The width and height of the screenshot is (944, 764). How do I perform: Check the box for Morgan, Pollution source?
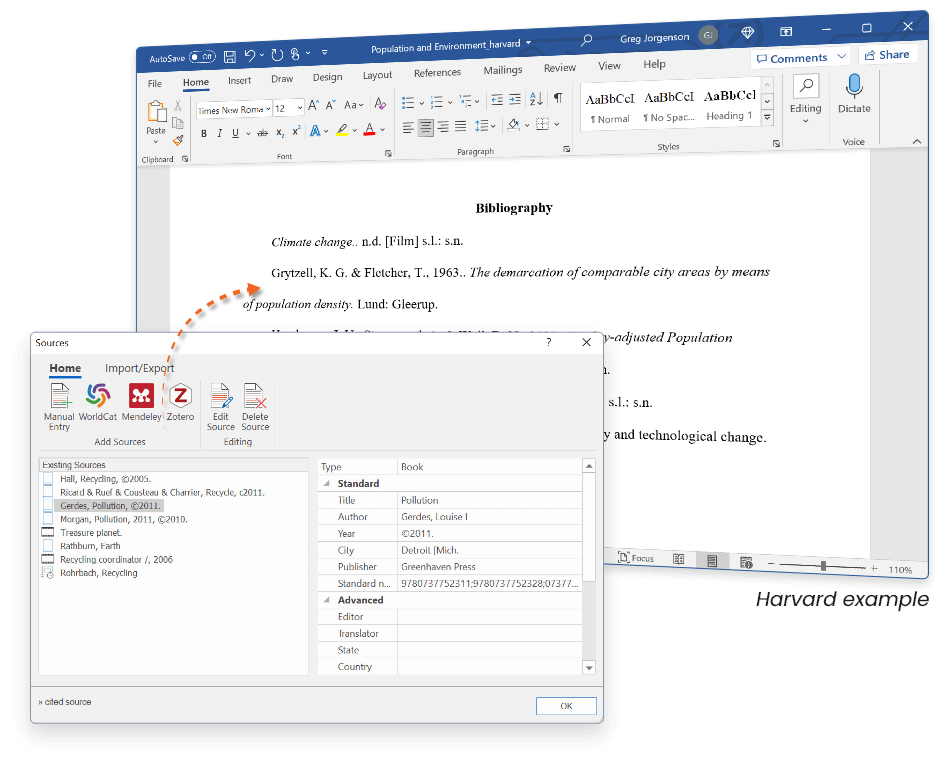(48, 518)
